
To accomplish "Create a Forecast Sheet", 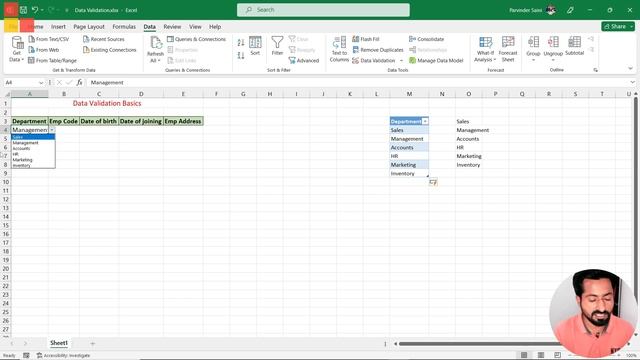I will (x=508, y=49).
